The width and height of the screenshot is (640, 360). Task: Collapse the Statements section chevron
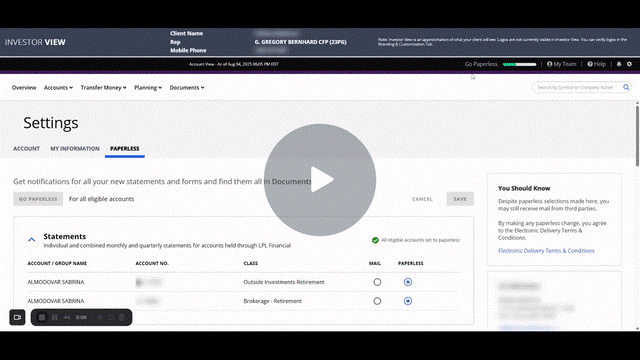pos(31,240)
